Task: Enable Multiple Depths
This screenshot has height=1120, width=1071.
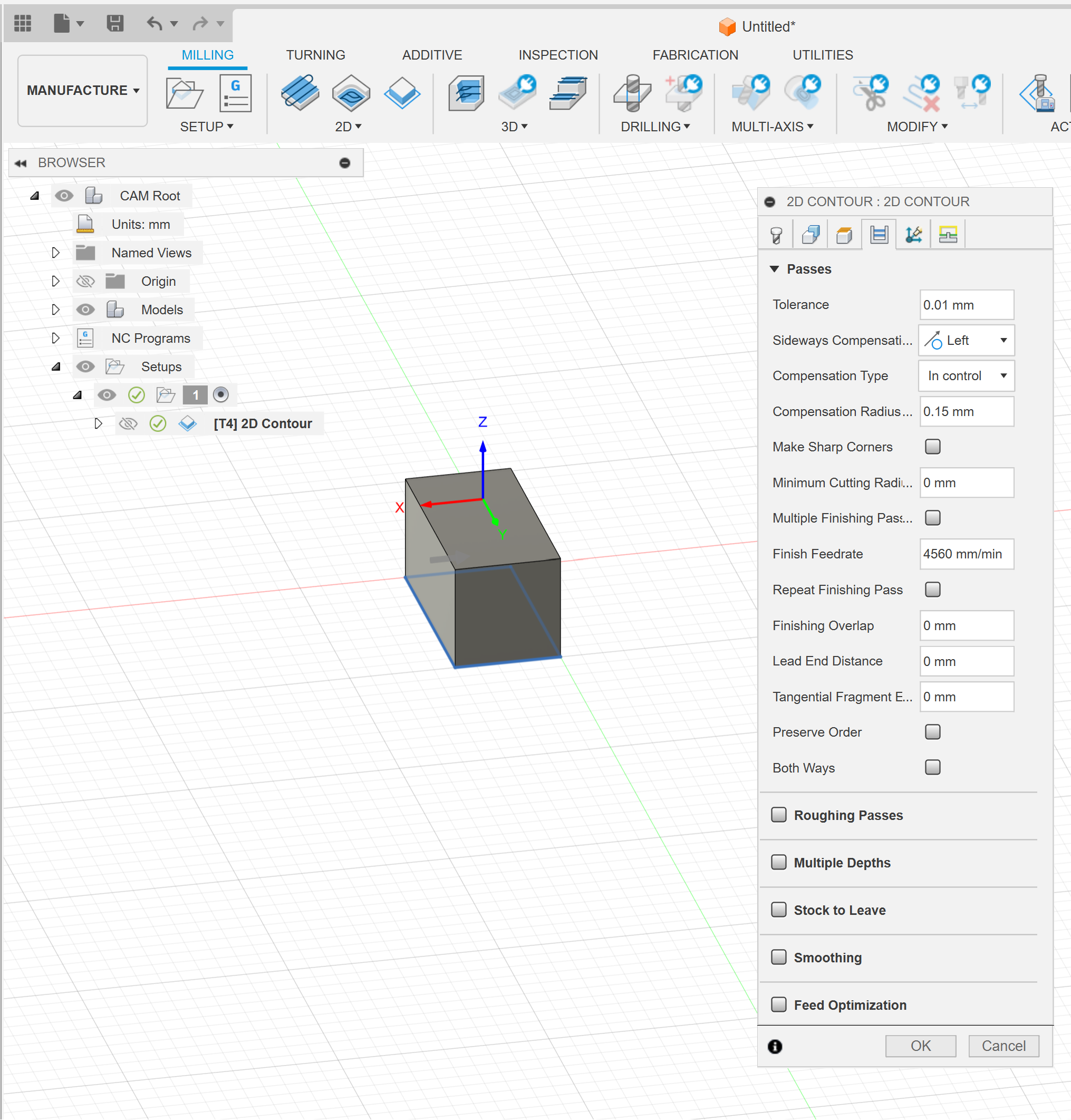Action: (779, 863)
